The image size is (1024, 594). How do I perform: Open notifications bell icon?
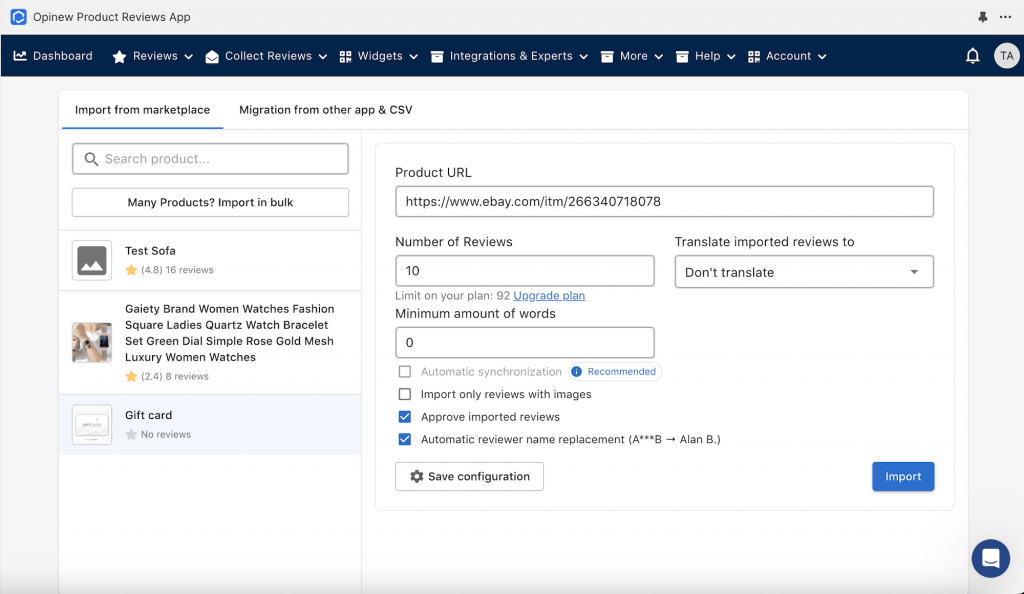point(972,56)
